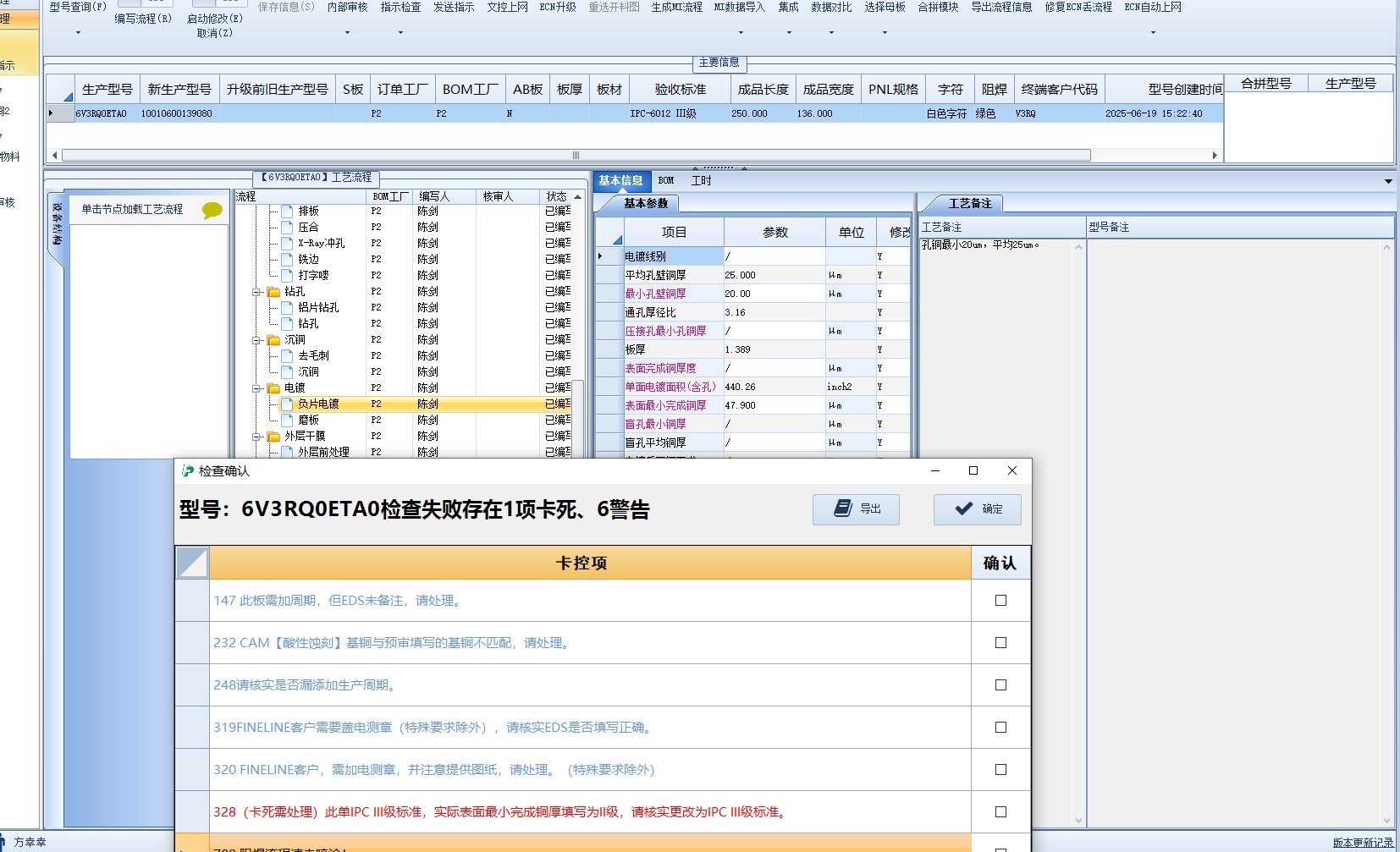Image resolution: width=1400 pixels, height=852 pixels.
Task: Open the 指示检查 dropdown arrow
Action: [x=400, y=33]
